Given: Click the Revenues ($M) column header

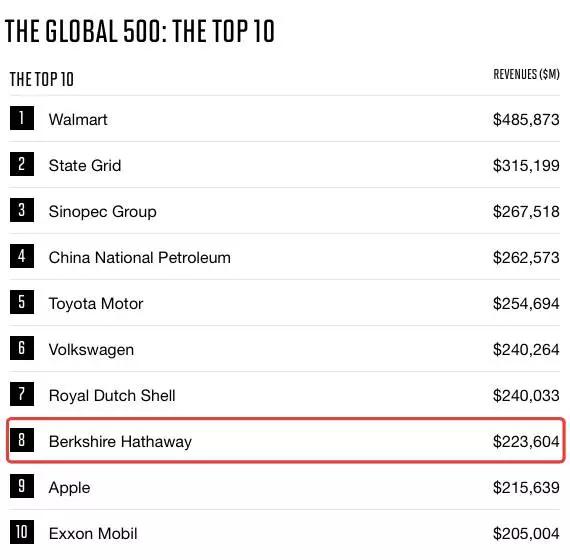Looking at the screenshot, I should (526, 74).
